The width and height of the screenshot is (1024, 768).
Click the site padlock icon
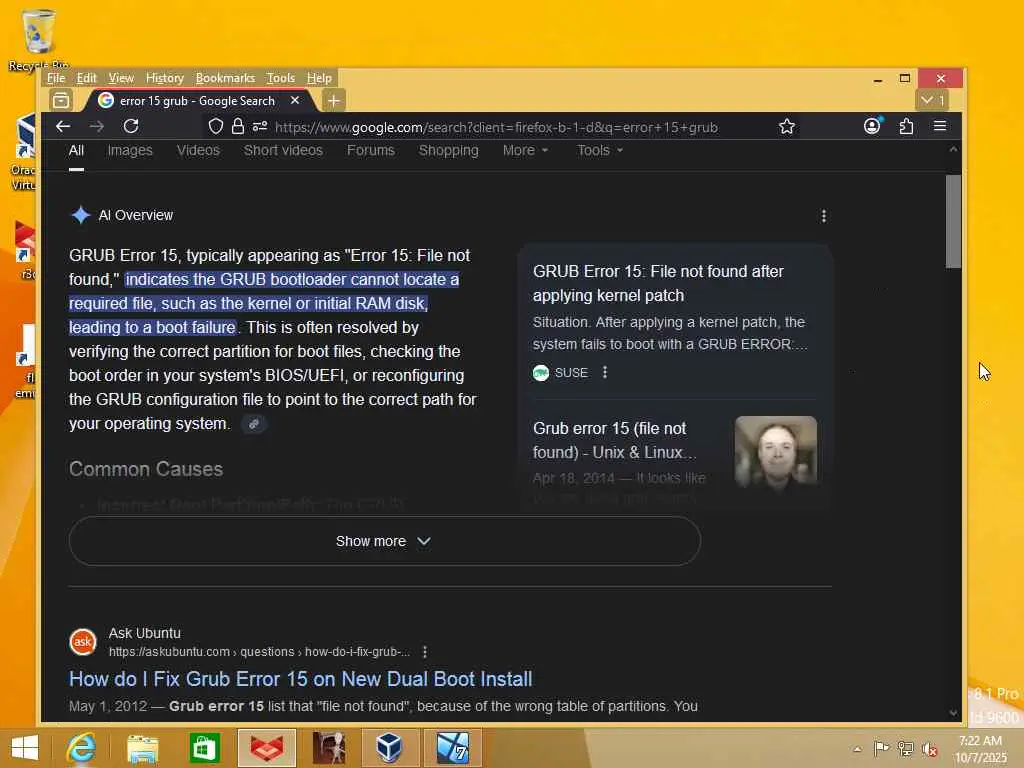[238, 126]
